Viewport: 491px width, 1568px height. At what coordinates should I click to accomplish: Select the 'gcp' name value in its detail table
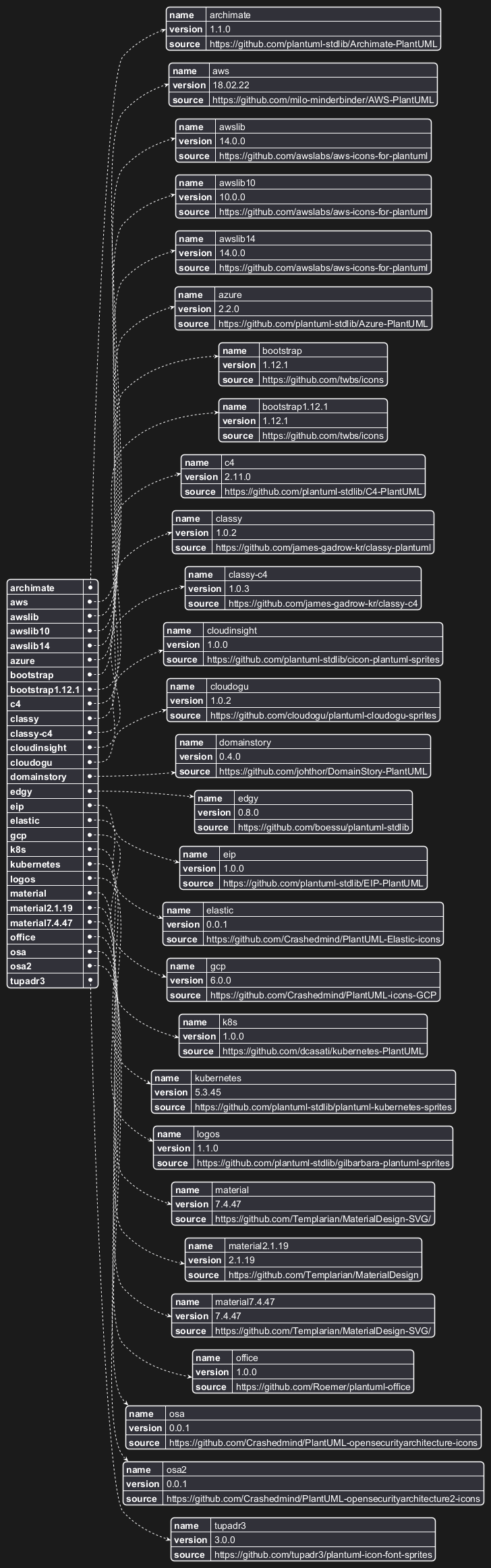pos(218,967)
